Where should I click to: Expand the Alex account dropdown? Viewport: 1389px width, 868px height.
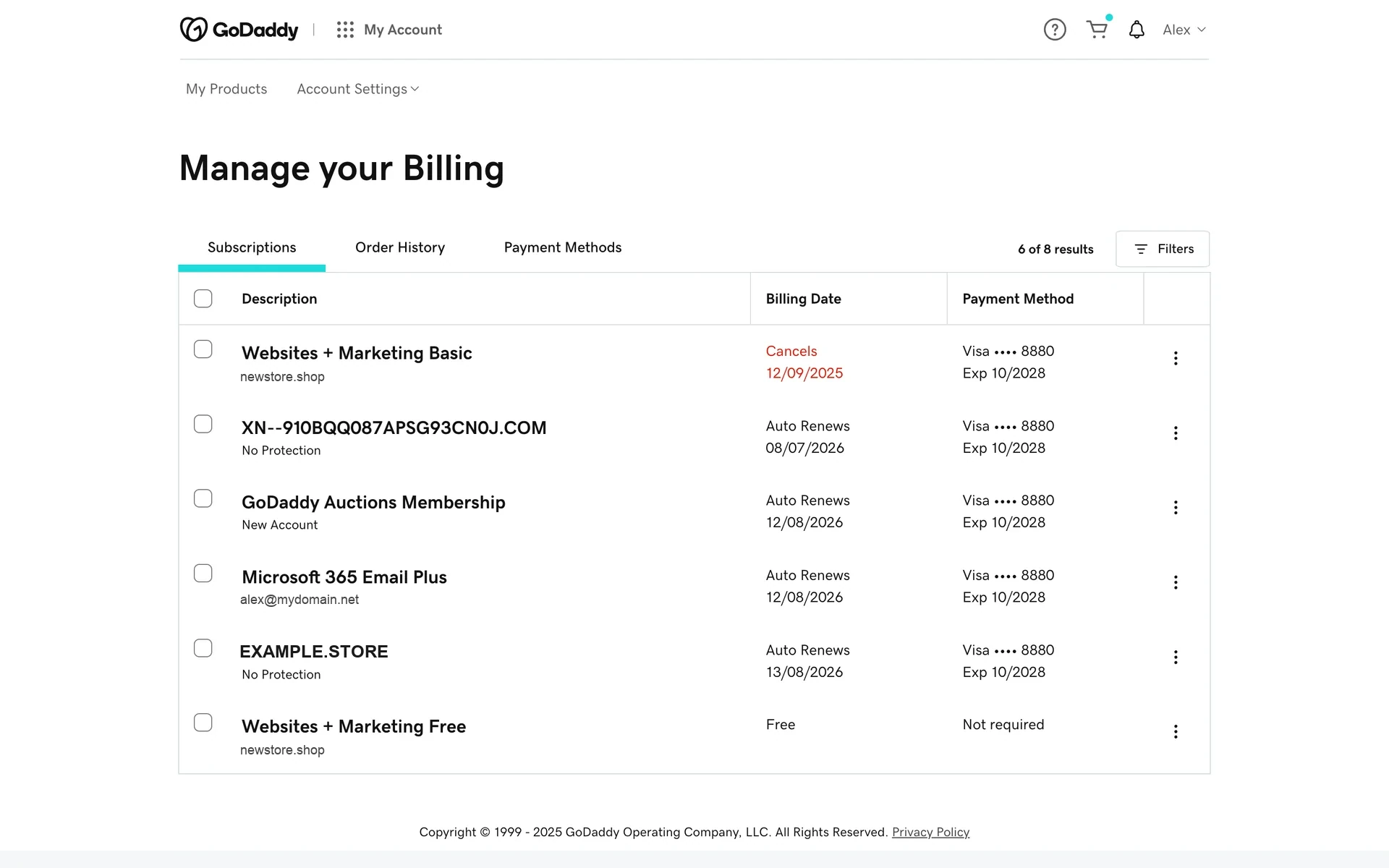pyautogui.click(x=1184, y=30)
